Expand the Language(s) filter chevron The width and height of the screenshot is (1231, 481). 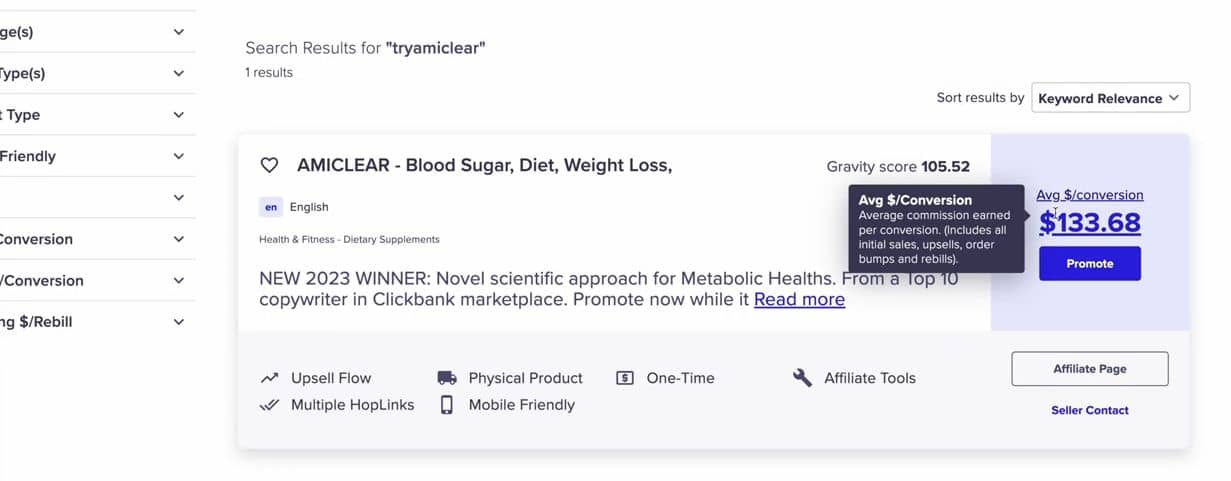click(179, 32)
